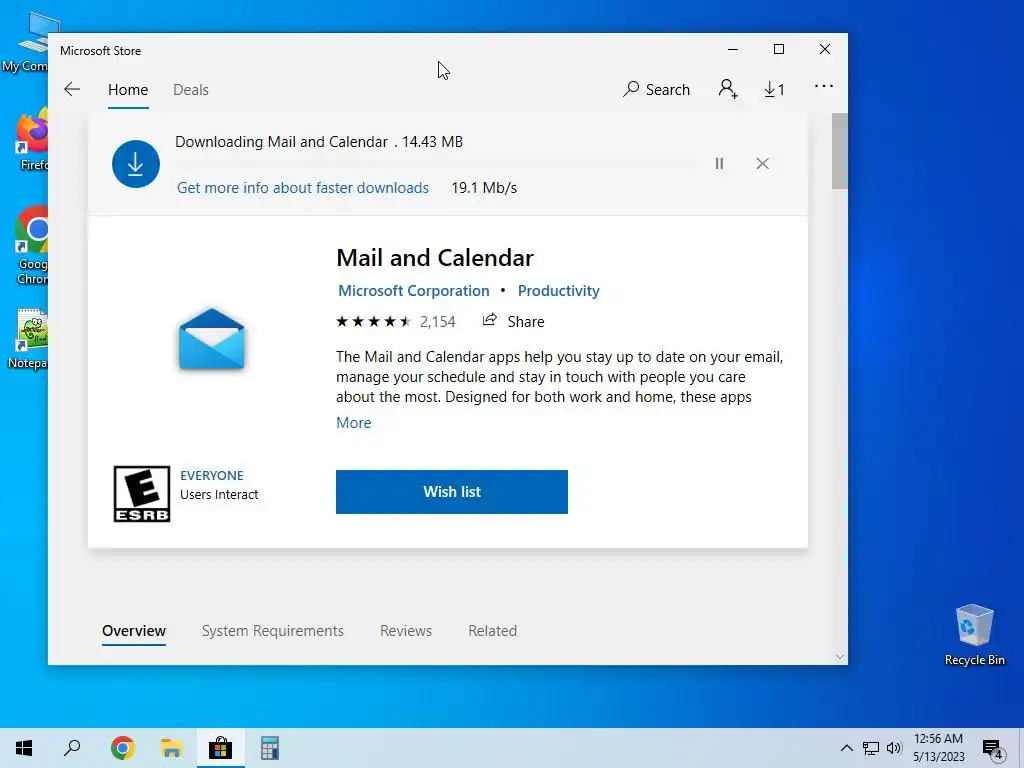Viewport: 1024px width, 768px height.
Task: Select the Google Chrome desktop shortcut
Action: click(x=31, y=246)
